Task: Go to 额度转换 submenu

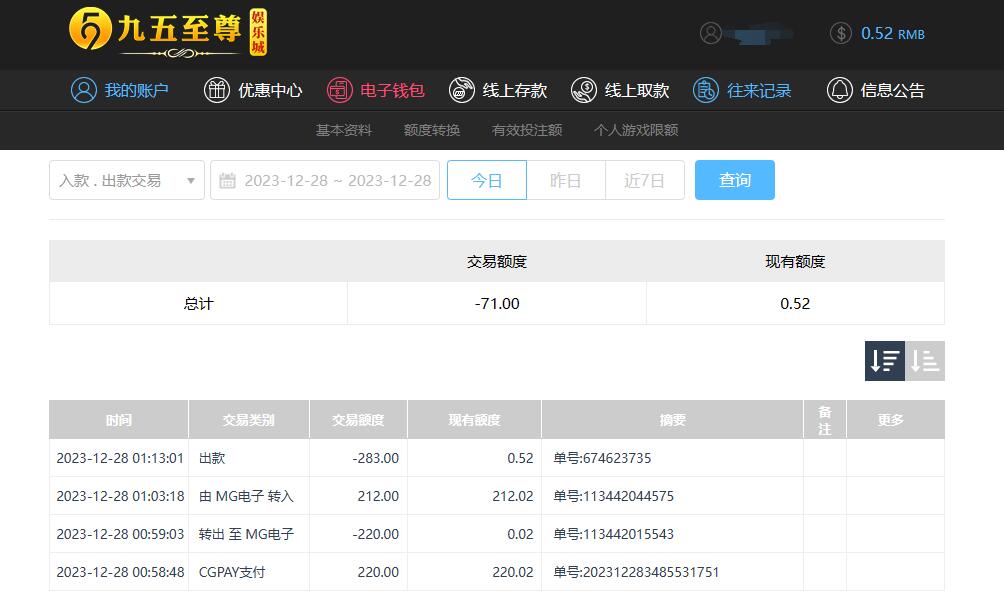Action: click(x=432, y=130)
